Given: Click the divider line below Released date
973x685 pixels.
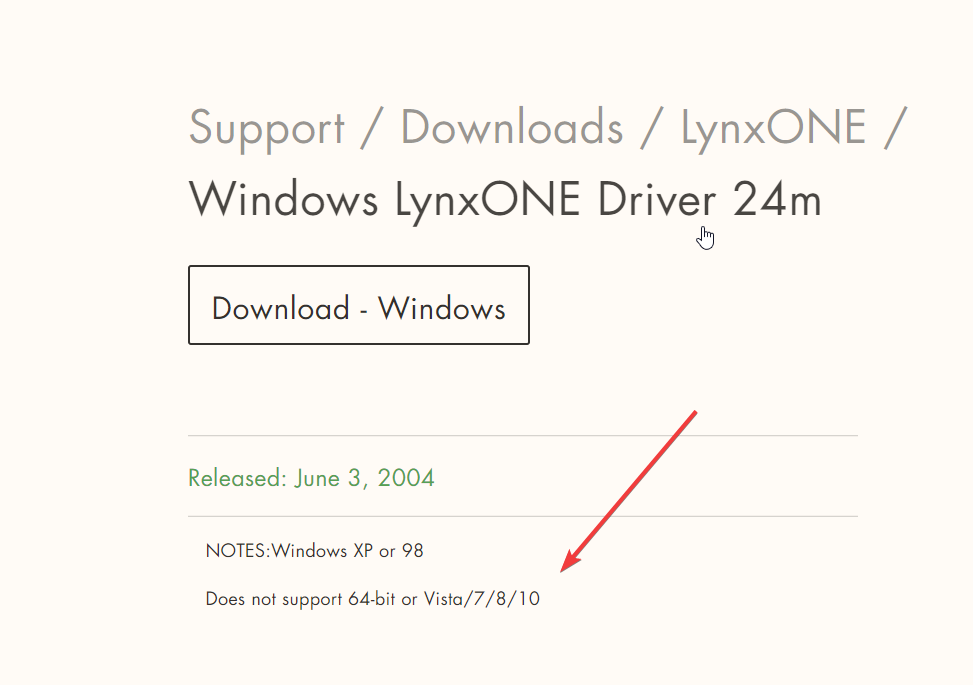Looking at the screenshot, I should pyautogui.click(x=523, y=516).
